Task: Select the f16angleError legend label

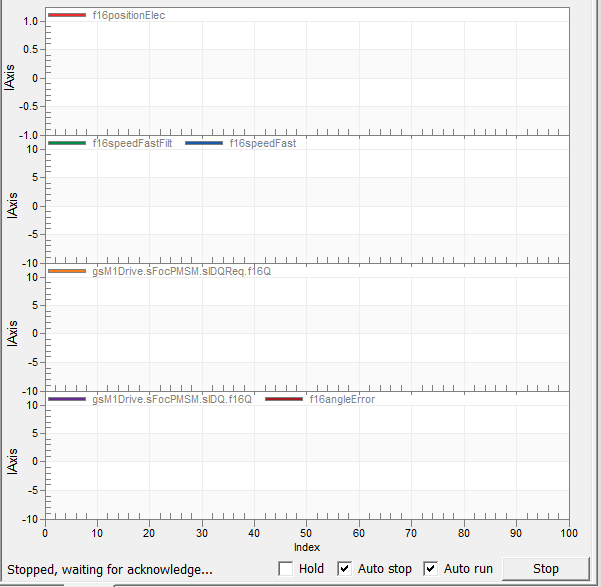Action: pyautogui.click(x=342, y=400)
